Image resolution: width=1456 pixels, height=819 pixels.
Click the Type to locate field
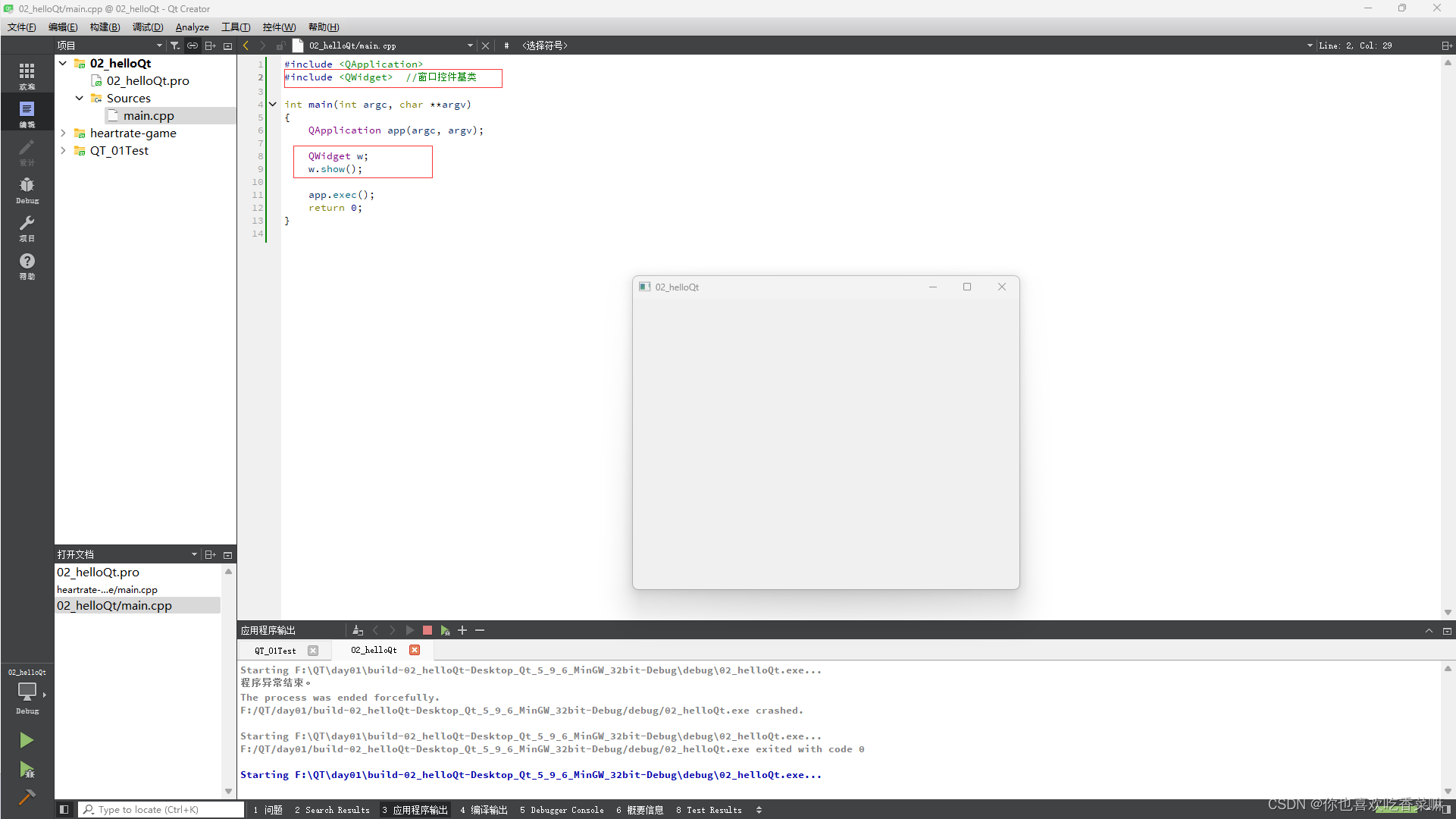161,810
